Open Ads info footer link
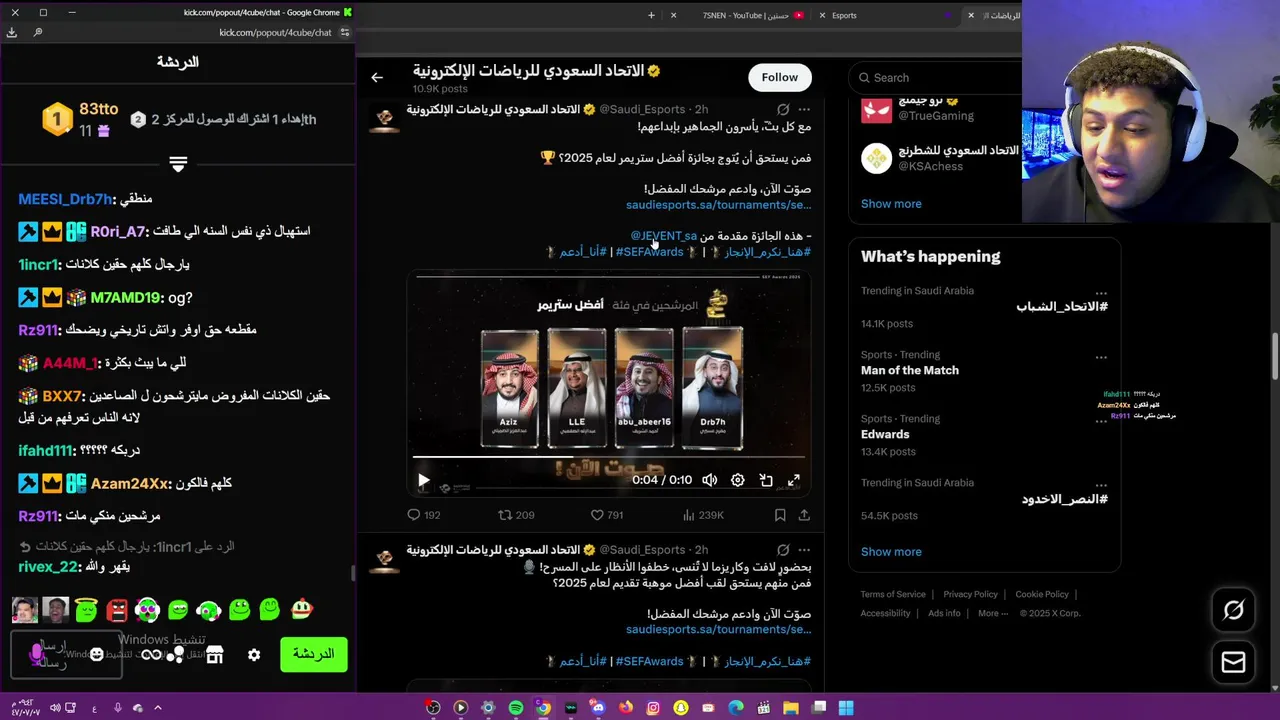1280x720 pixels. (x=944, y=613)
